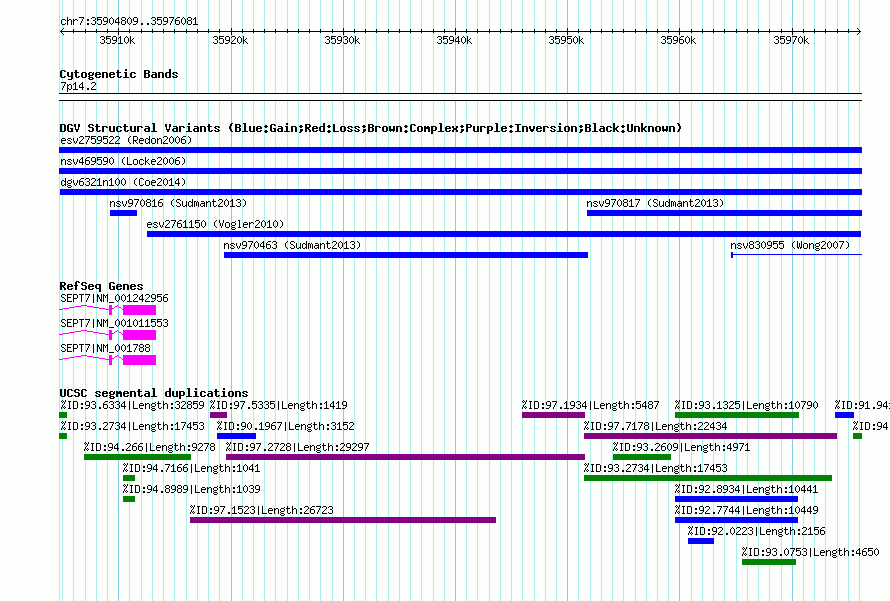Click the UCSC segmental duplications track title
Image resolution: width=890 pixels, height=601 pixels.
(x=154, y=393)
